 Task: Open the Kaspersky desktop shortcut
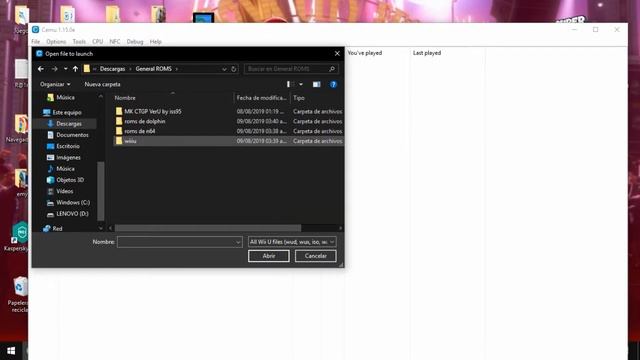point(17,236)
